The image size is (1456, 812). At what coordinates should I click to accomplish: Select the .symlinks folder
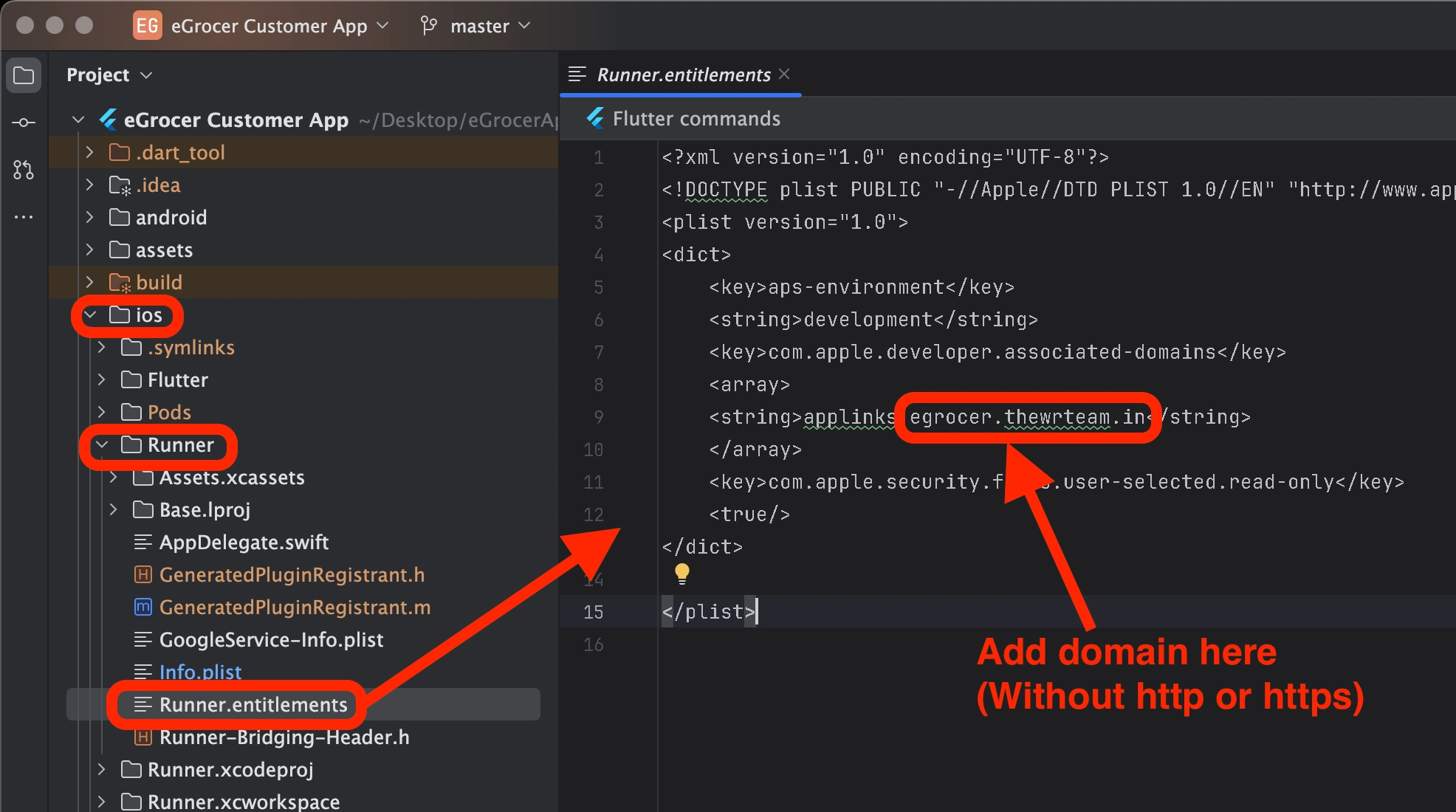click(x=191, y=347)
